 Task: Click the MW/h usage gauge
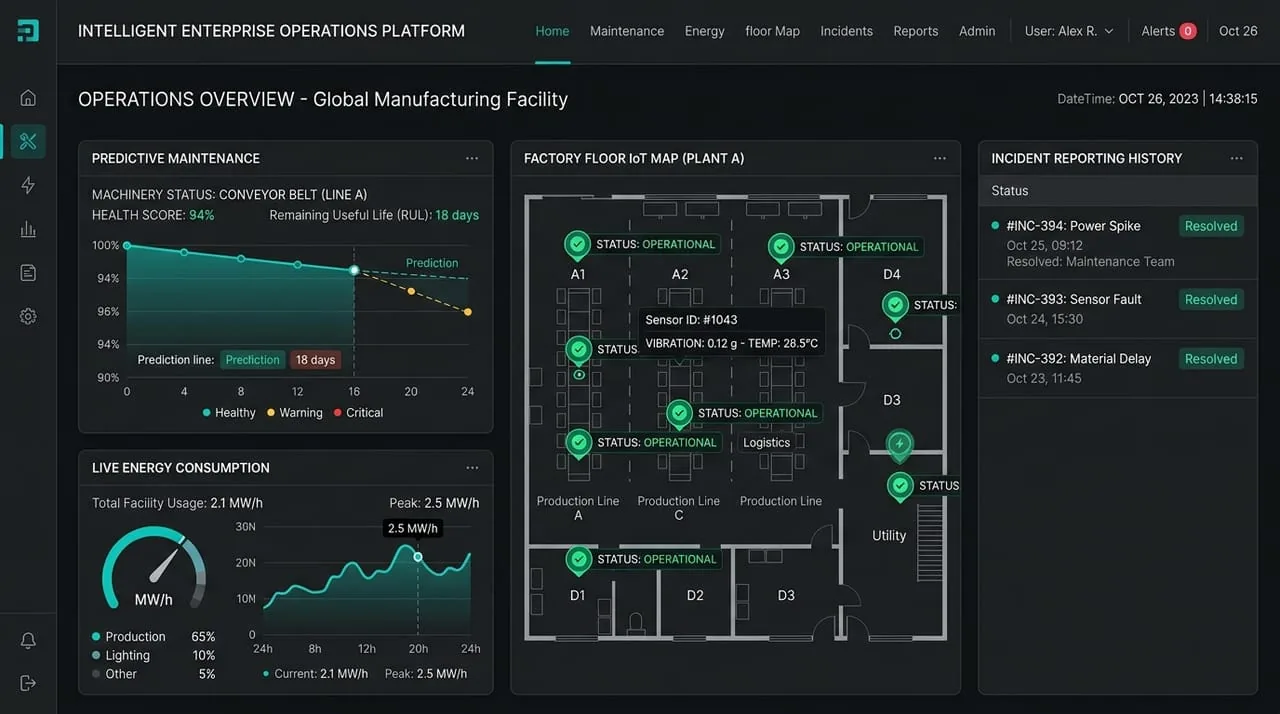[154, 570]
